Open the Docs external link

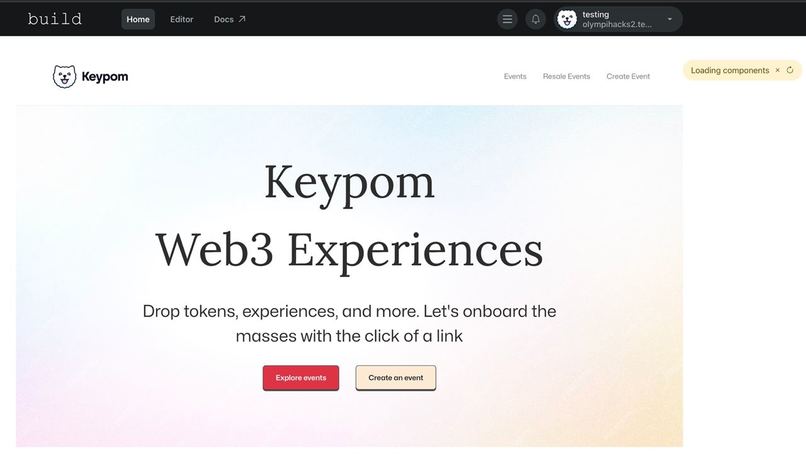229,19
